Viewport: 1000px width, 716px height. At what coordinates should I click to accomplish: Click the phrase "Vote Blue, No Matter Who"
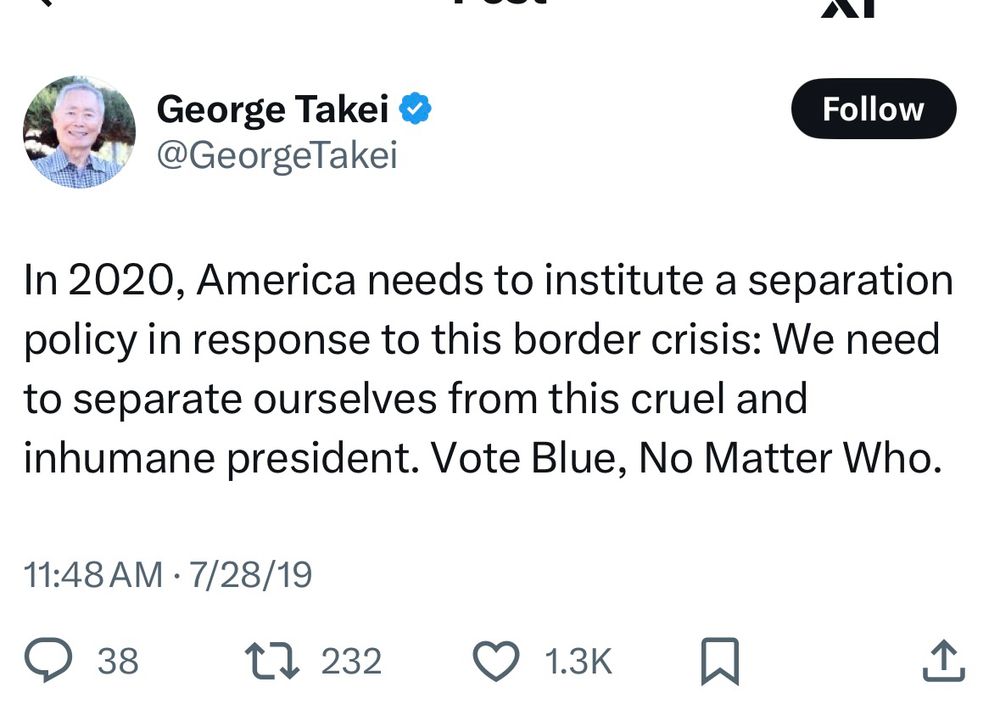click(x=688, y=457)
